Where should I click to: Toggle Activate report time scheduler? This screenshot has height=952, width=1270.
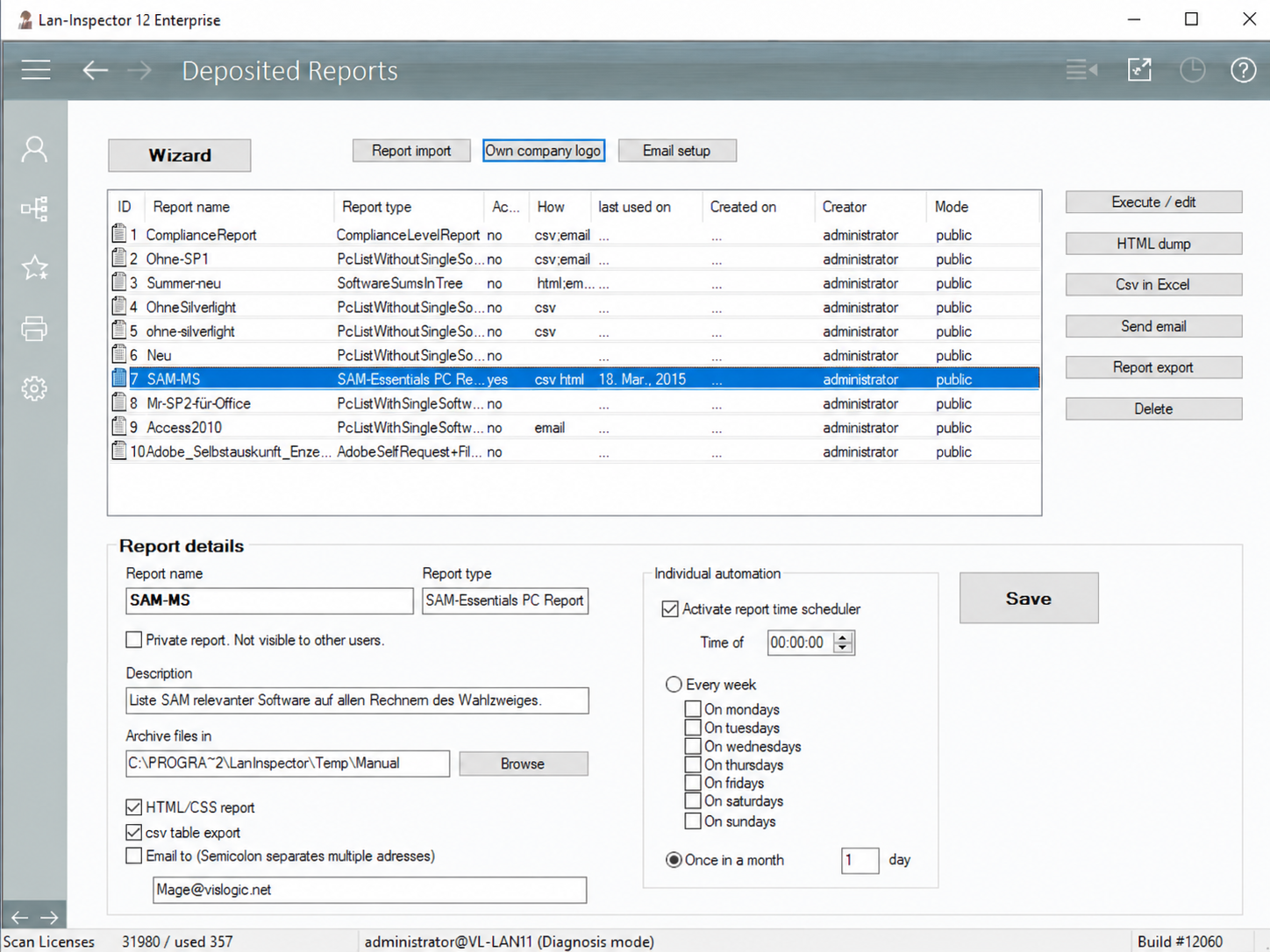[x=670, y=609]
